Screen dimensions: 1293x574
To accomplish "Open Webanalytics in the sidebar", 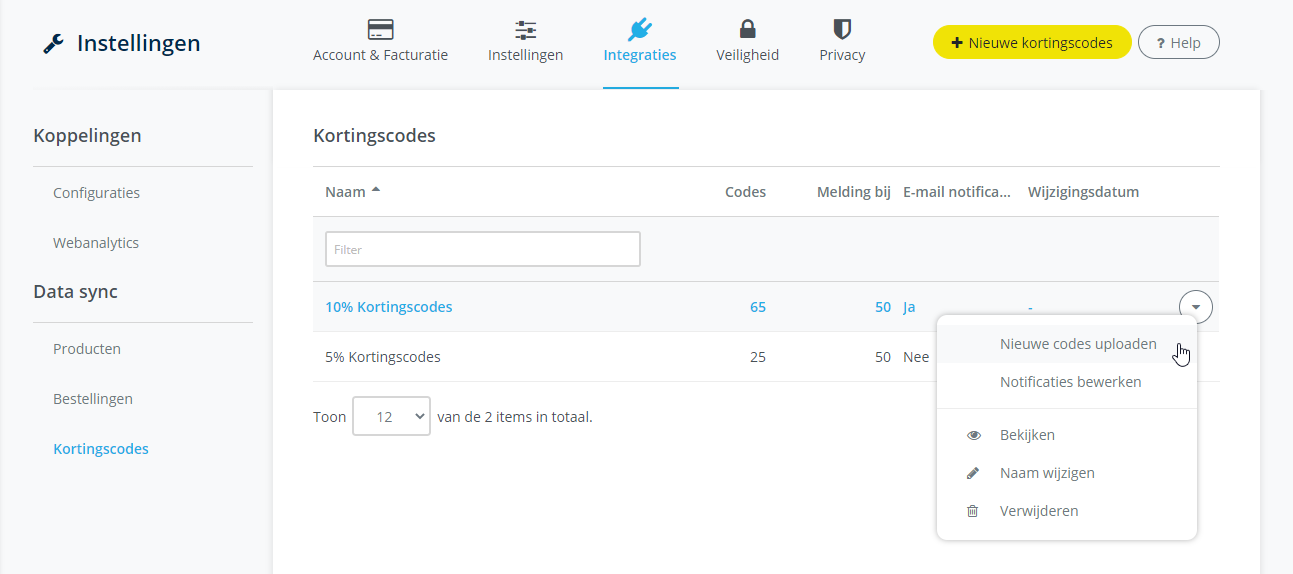I will pos(96,243).
